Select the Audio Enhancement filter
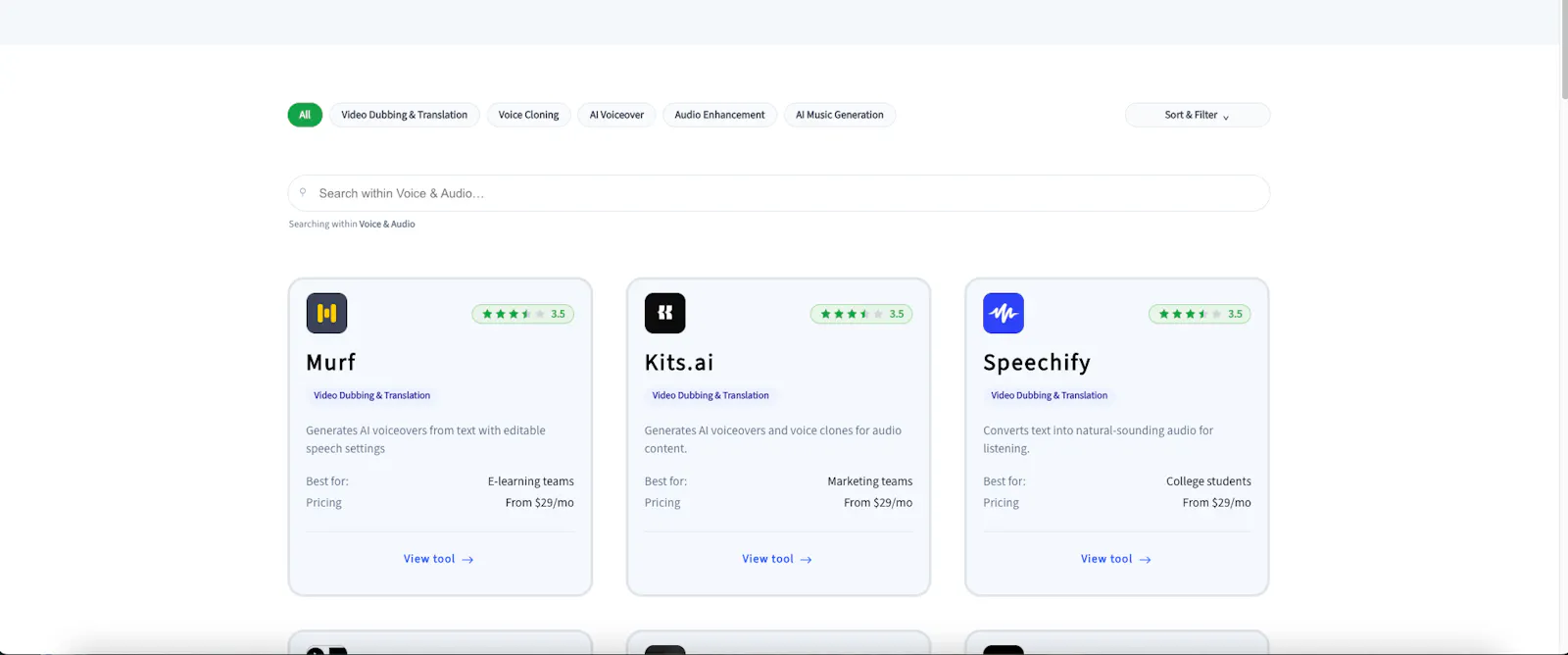The height and width of the screenshot is (655, 1568). click(x=720, y=115)
